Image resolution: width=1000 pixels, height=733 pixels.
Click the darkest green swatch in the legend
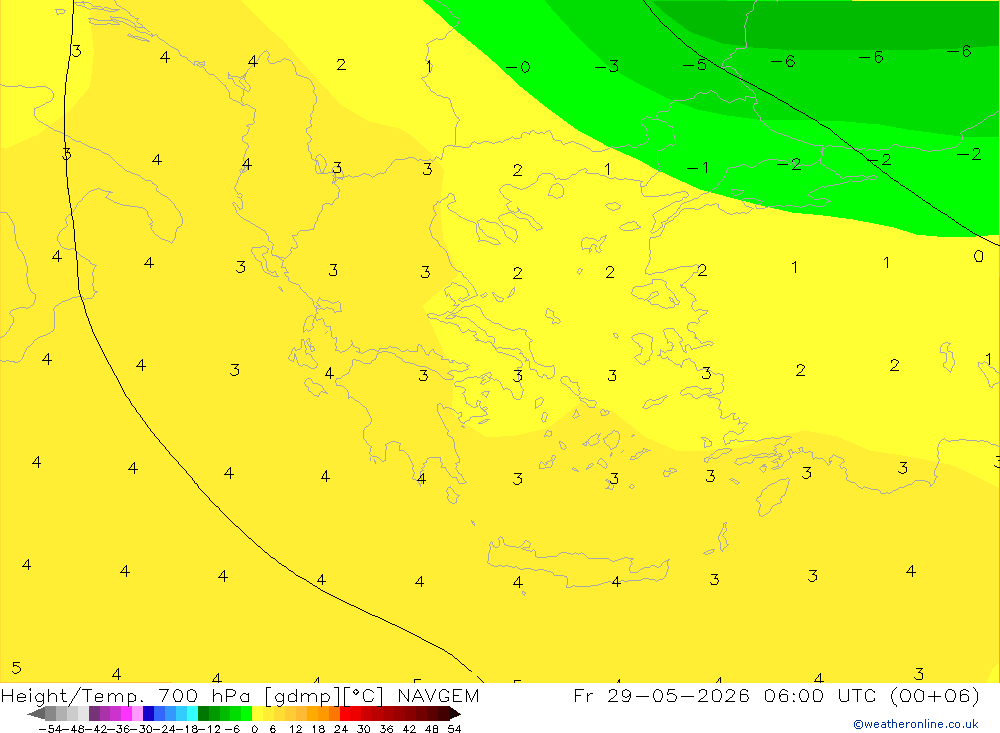coord(203,714)
